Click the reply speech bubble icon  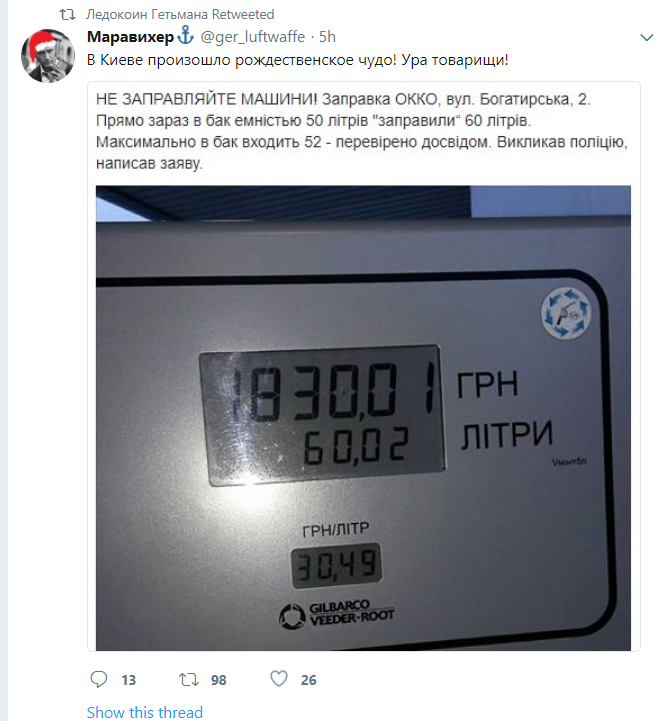pyautogui.click(x=98, y=679)
